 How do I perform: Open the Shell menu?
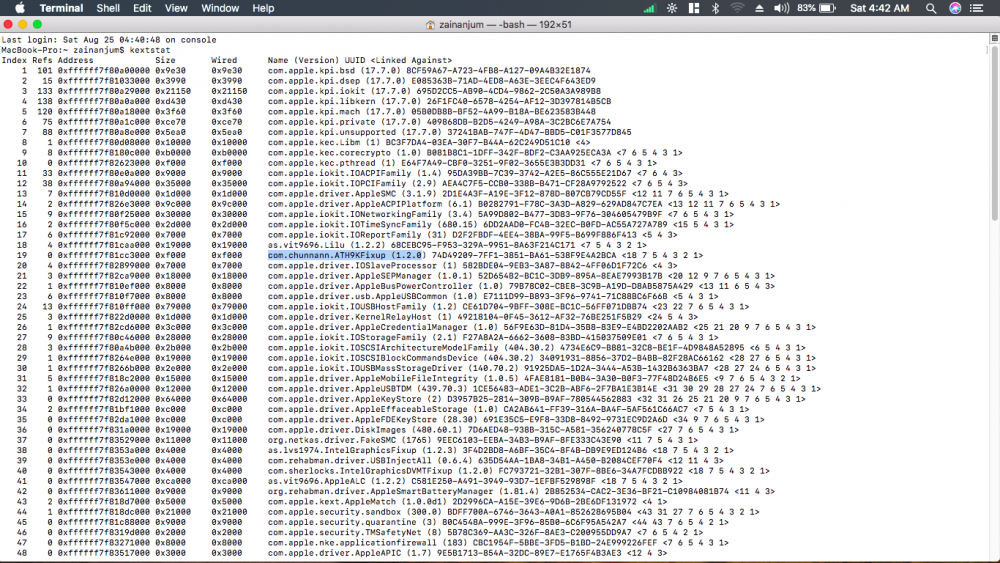pyautogui.click(x=108, y=8)
